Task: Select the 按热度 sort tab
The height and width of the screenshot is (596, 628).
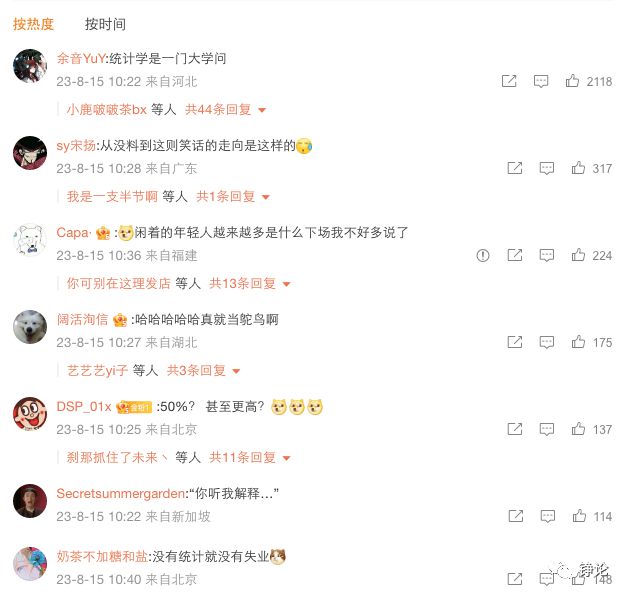Action: pos(33,24)
